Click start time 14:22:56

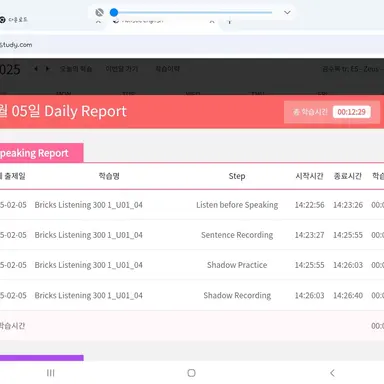(x=309, y=205)
